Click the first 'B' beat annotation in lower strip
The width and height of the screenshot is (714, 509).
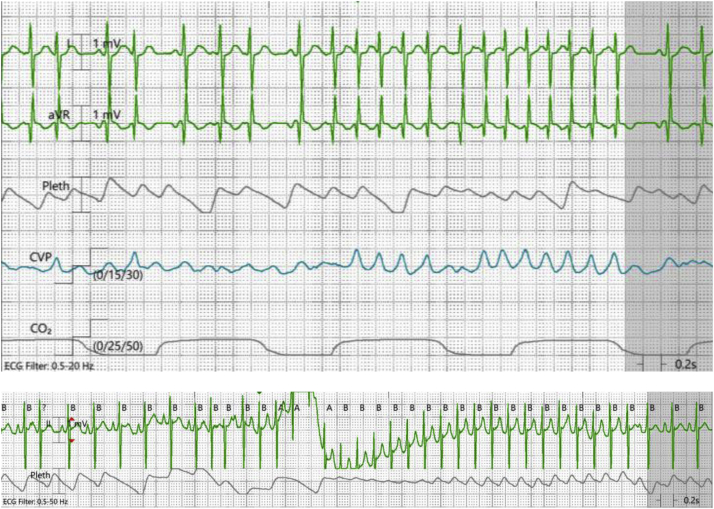coord(6,408)
